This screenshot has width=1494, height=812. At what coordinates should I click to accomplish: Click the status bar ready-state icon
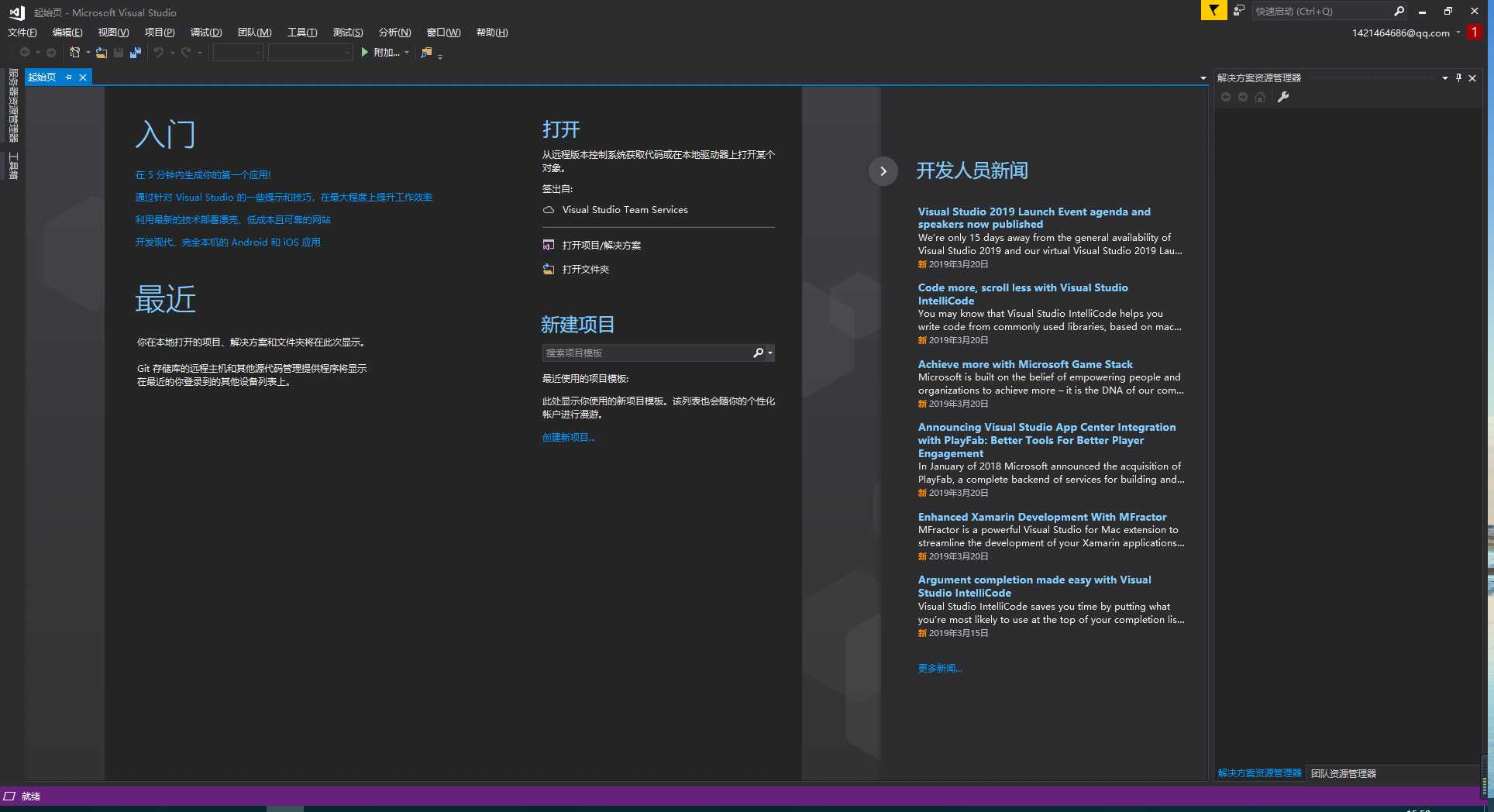click(x=9, y=796)
